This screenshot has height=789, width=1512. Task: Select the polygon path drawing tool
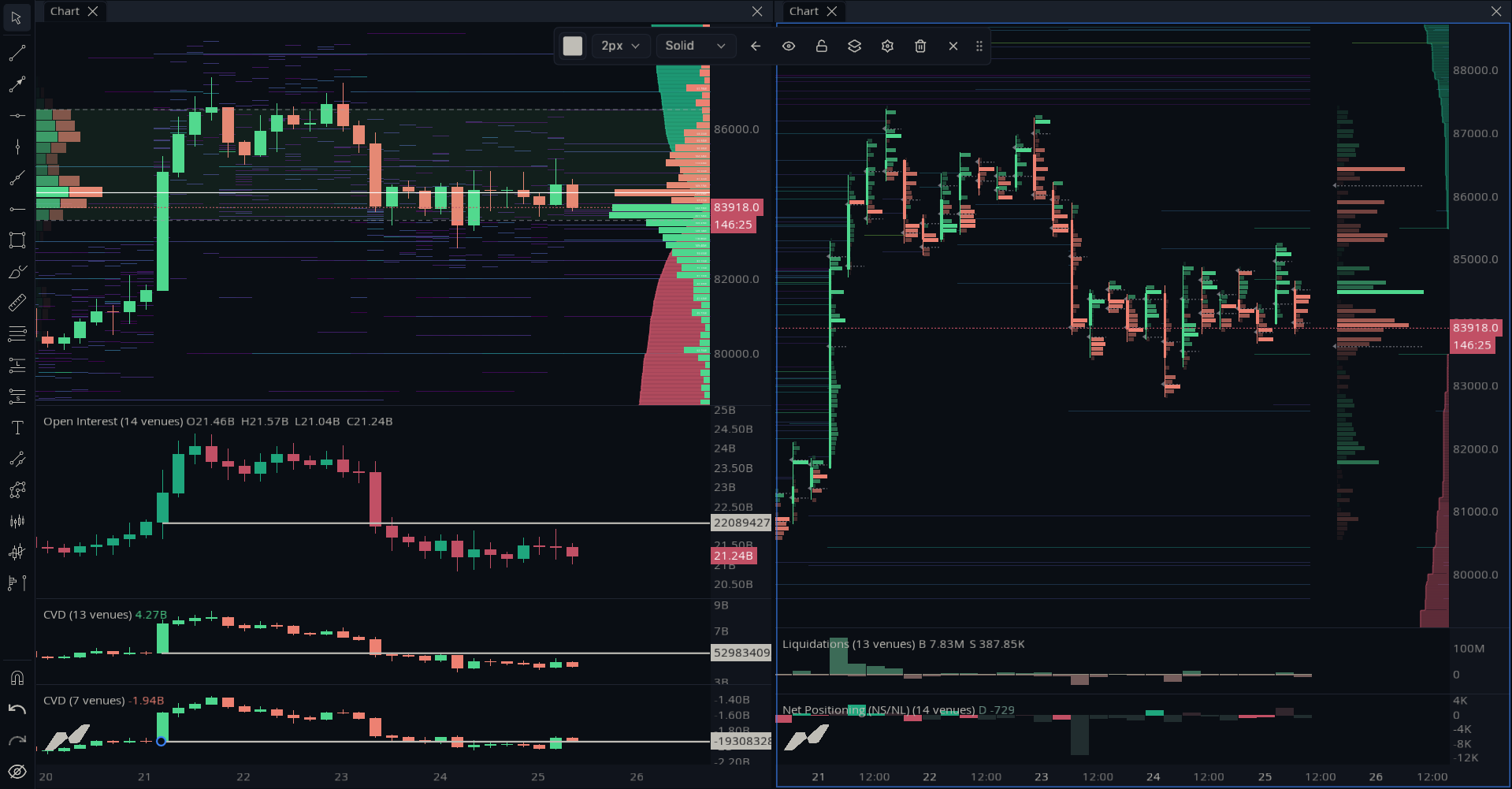(x=17, y=490)
